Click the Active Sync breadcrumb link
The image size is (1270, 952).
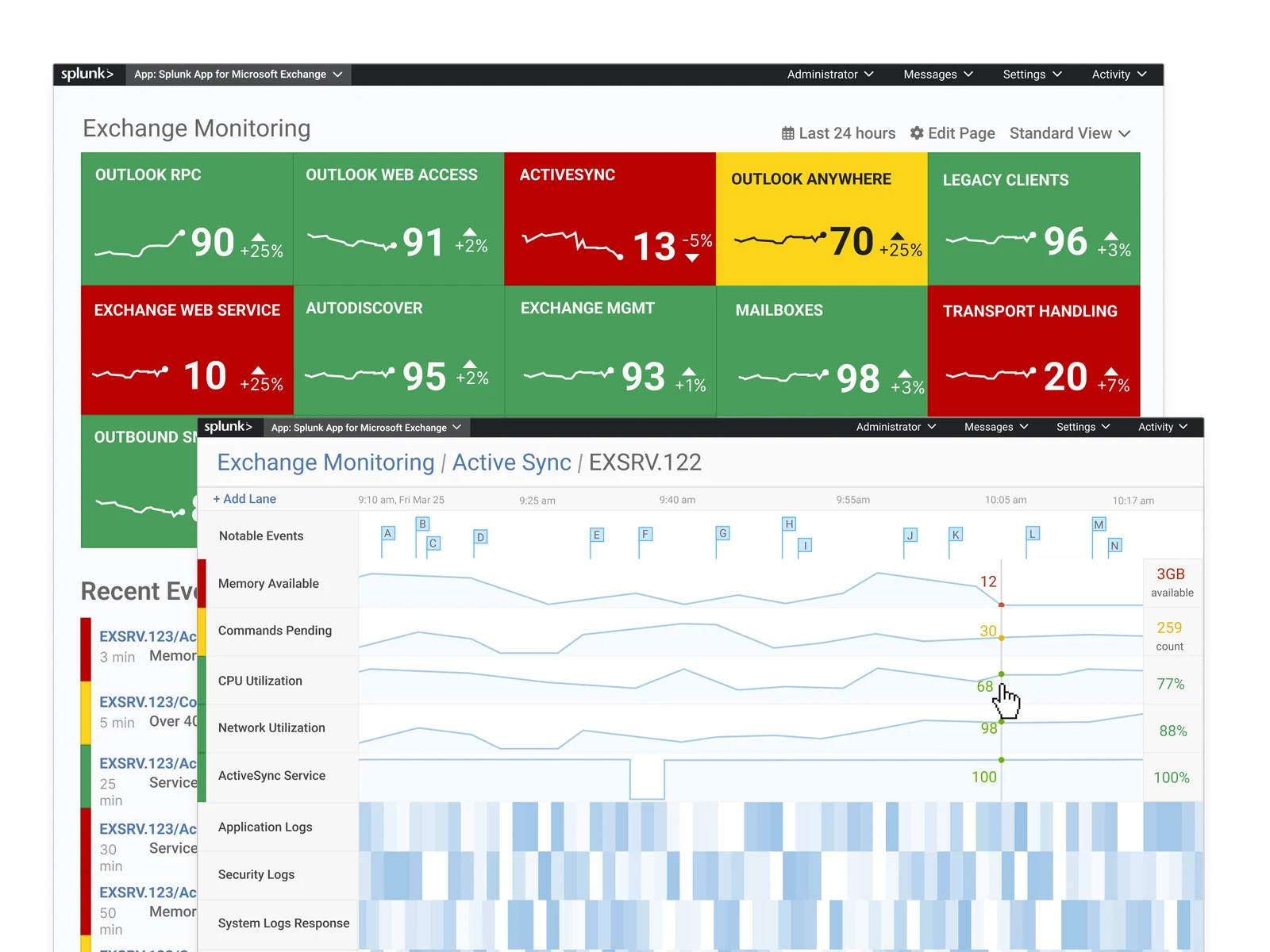tap(512, 463)
